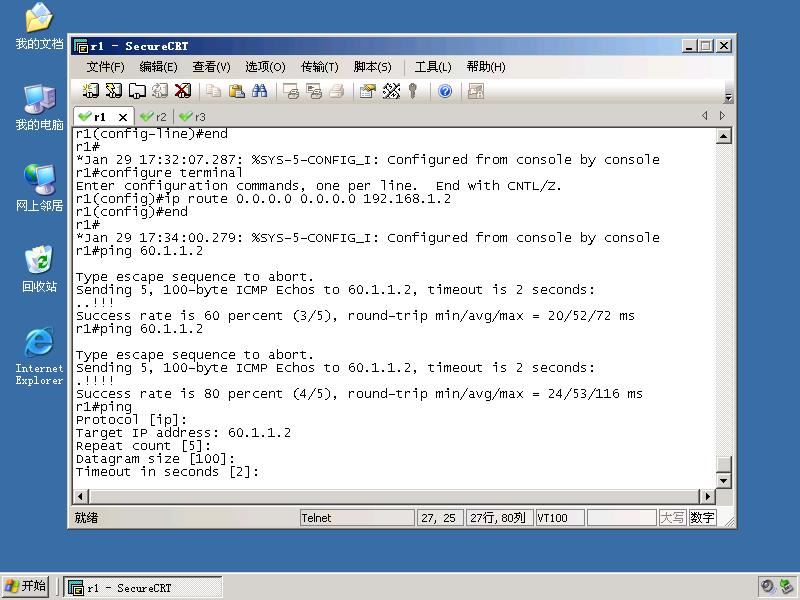Click the 大写 caps lock indicator
This screenshot has width=800, height=600.
(x=672, y=518)
